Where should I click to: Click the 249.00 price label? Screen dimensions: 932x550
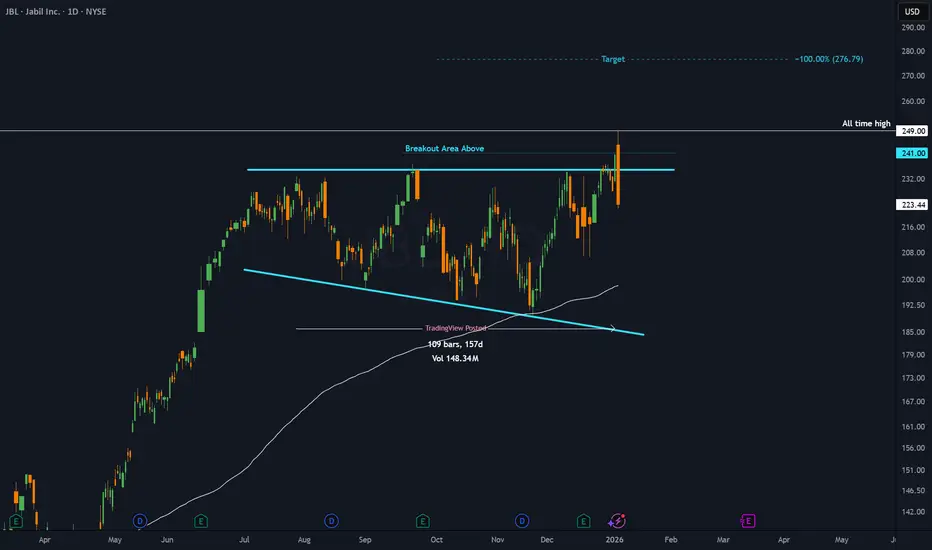tap(912, 131)
